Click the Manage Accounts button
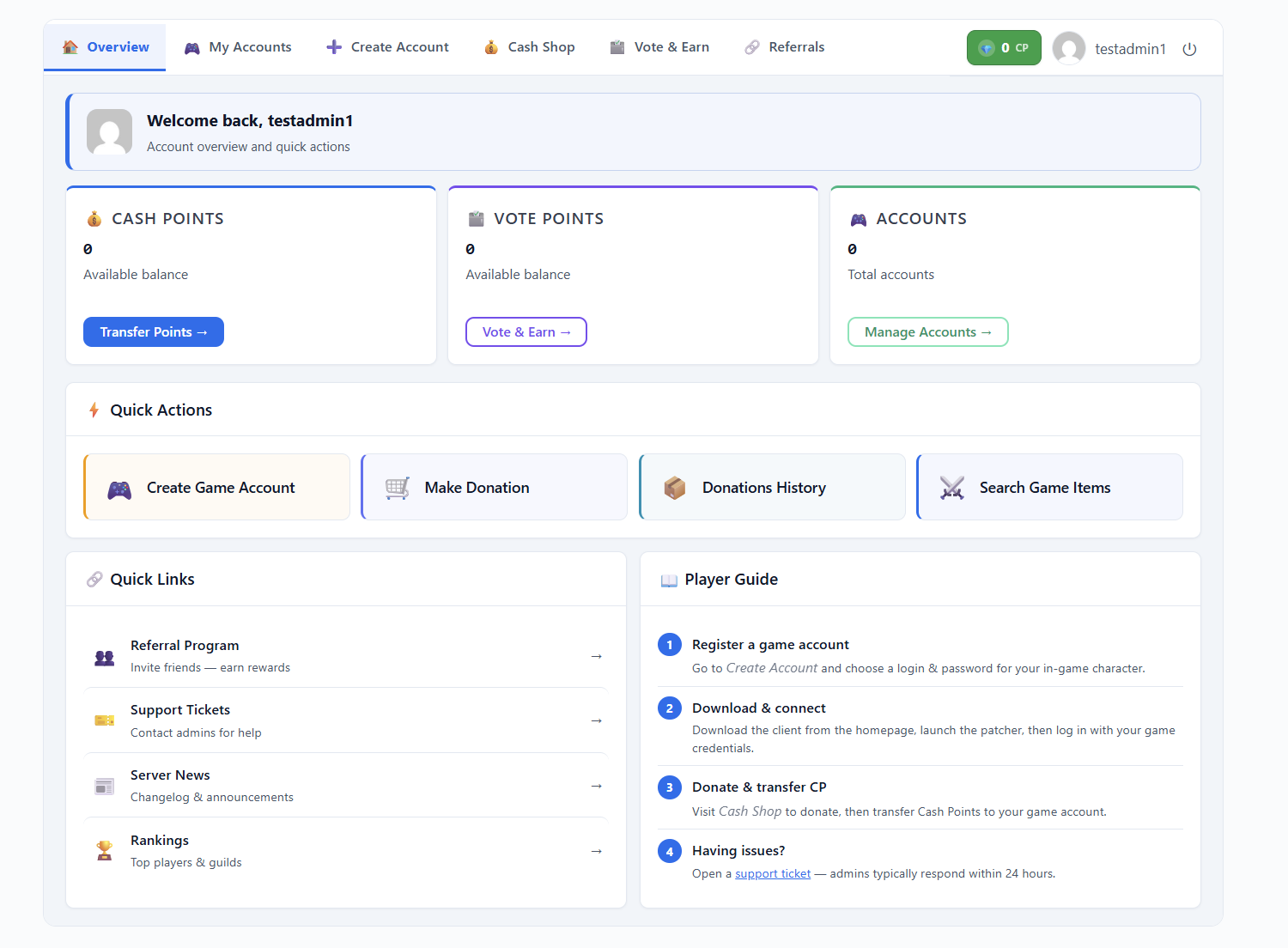The image size is (1288, 948). coord(928,332)
